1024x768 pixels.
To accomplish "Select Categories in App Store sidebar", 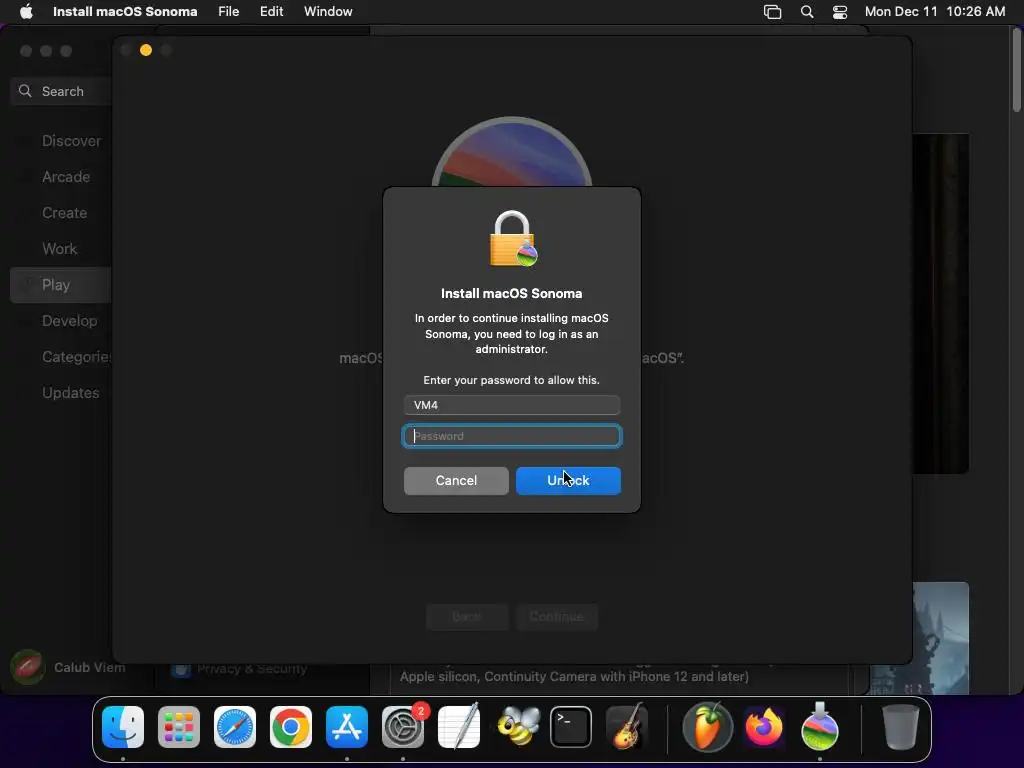I will (x=61, y=357).
